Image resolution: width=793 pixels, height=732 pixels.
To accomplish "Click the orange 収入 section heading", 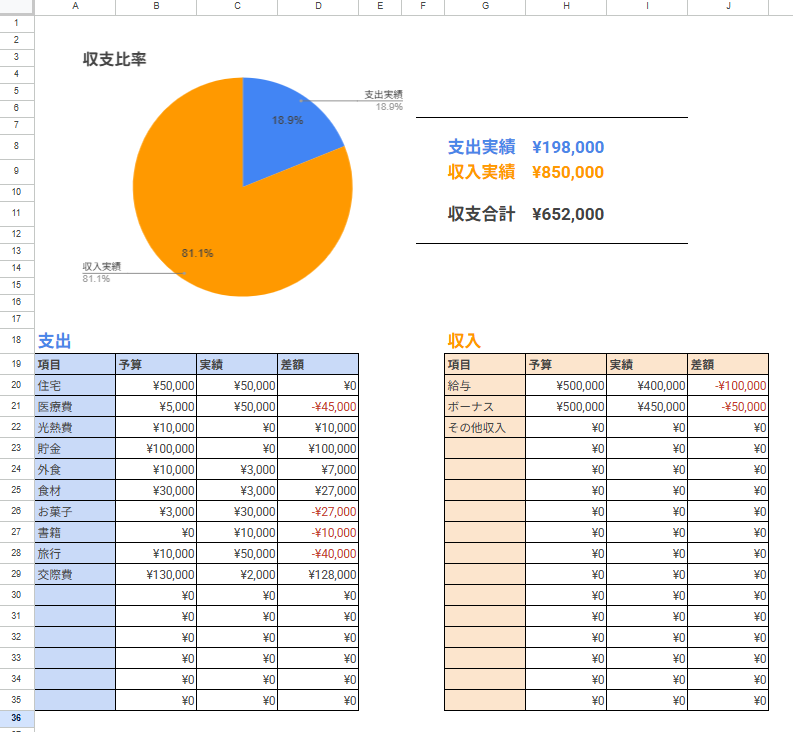I will tap(464, 341).
